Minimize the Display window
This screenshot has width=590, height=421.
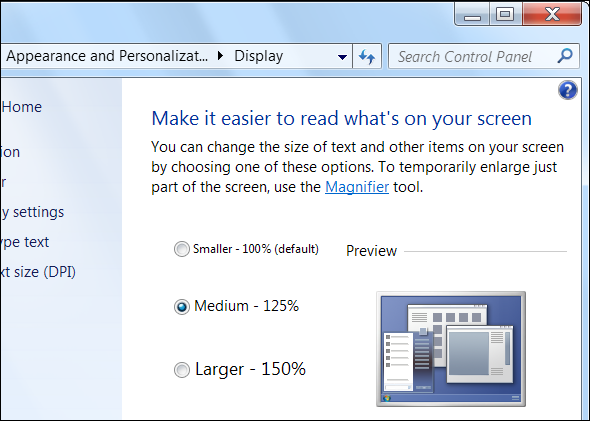click(472, 14)
